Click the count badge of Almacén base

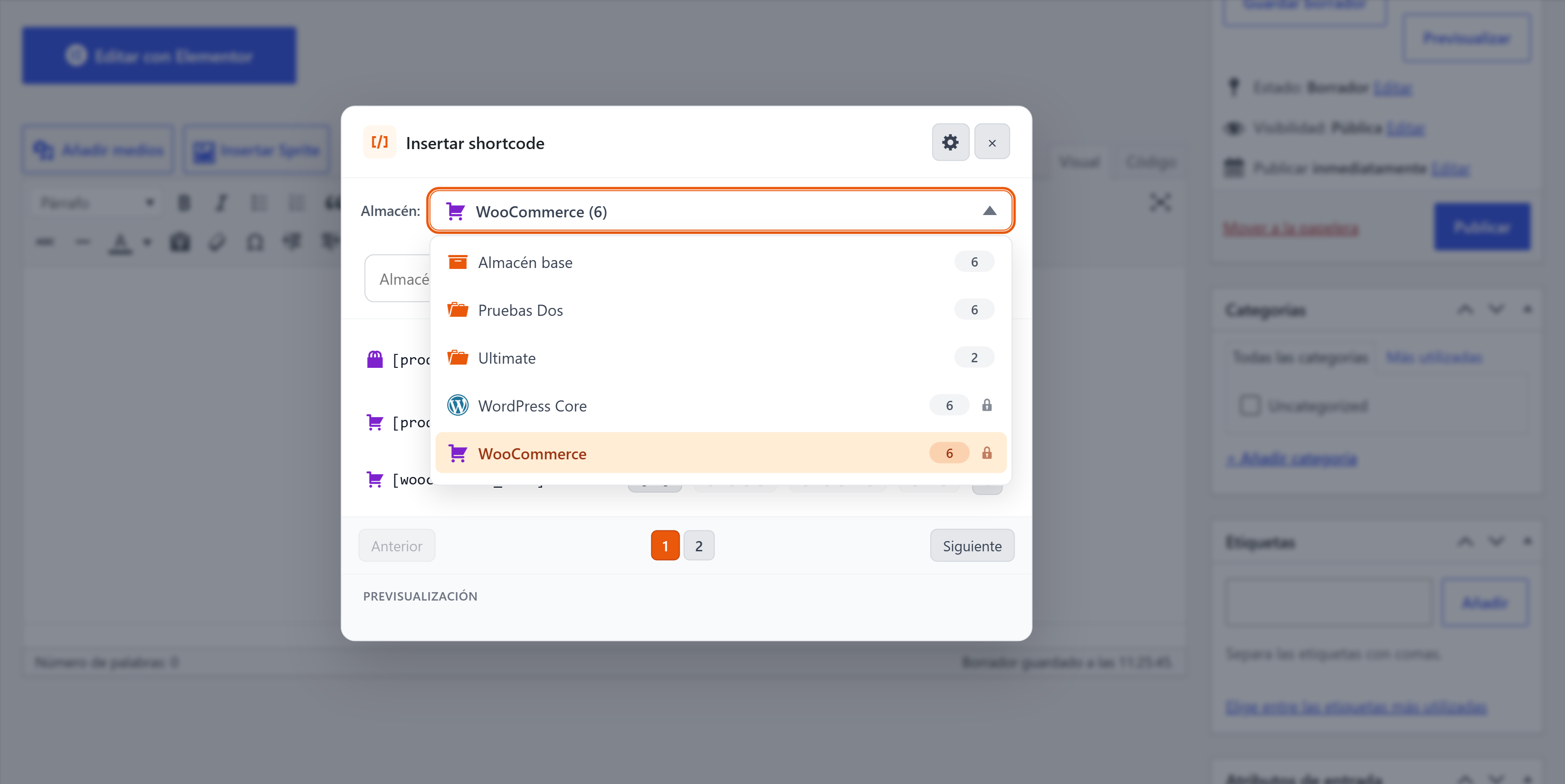click(x=974, y=262)
